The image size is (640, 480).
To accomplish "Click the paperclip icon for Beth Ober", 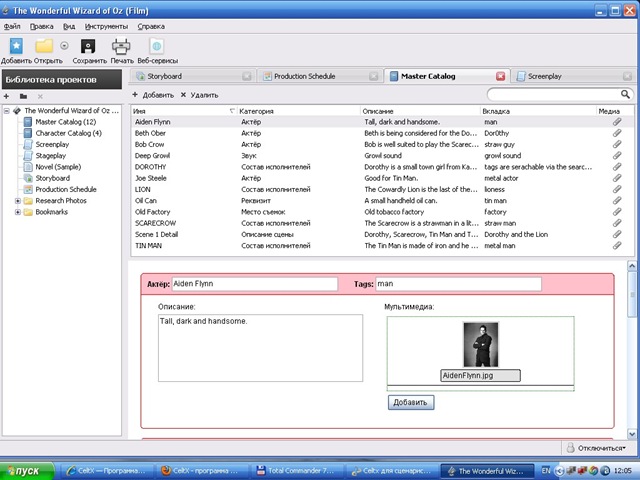I will (x=617, y=132).
